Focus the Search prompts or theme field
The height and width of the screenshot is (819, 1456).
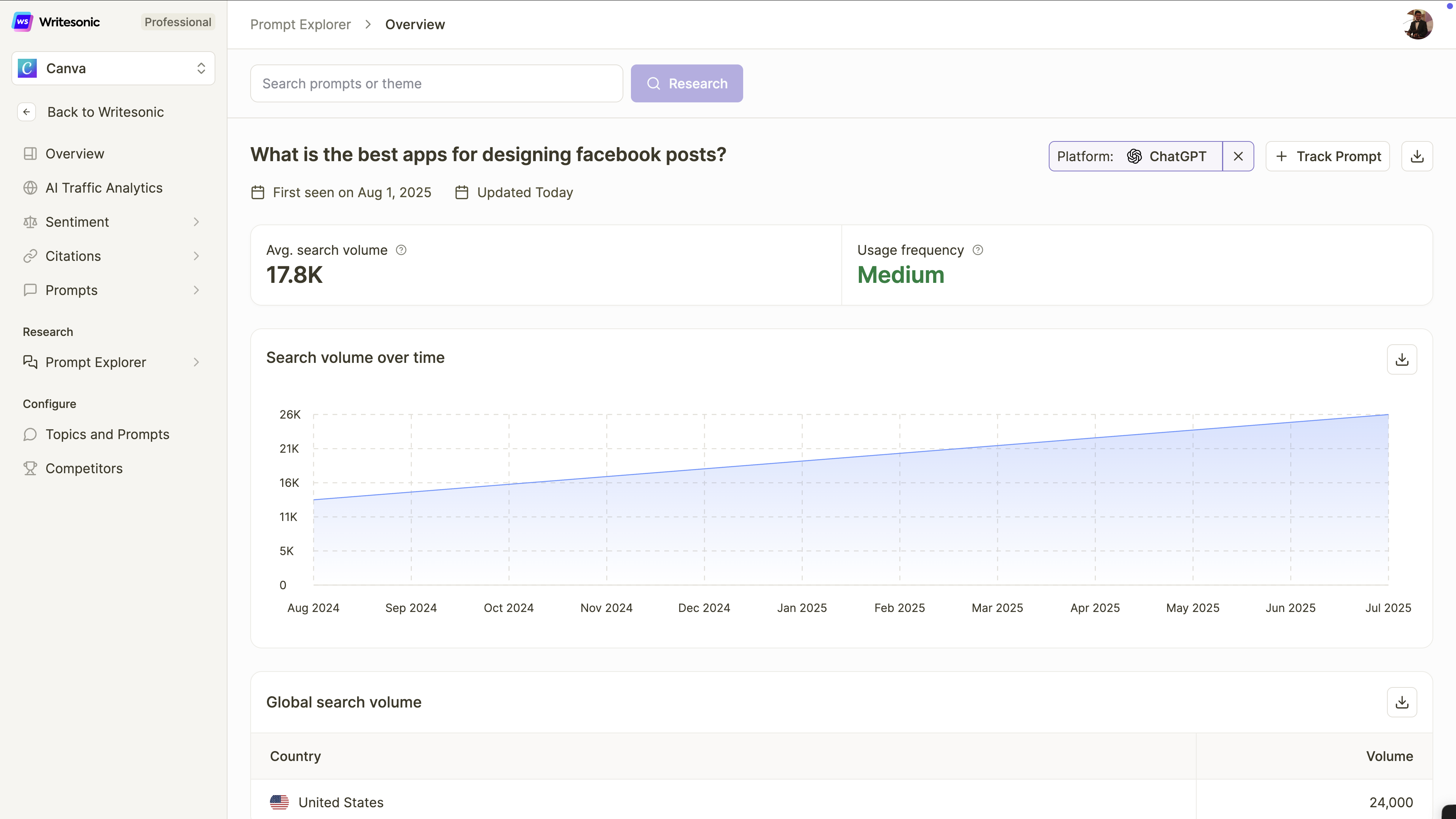436,84
